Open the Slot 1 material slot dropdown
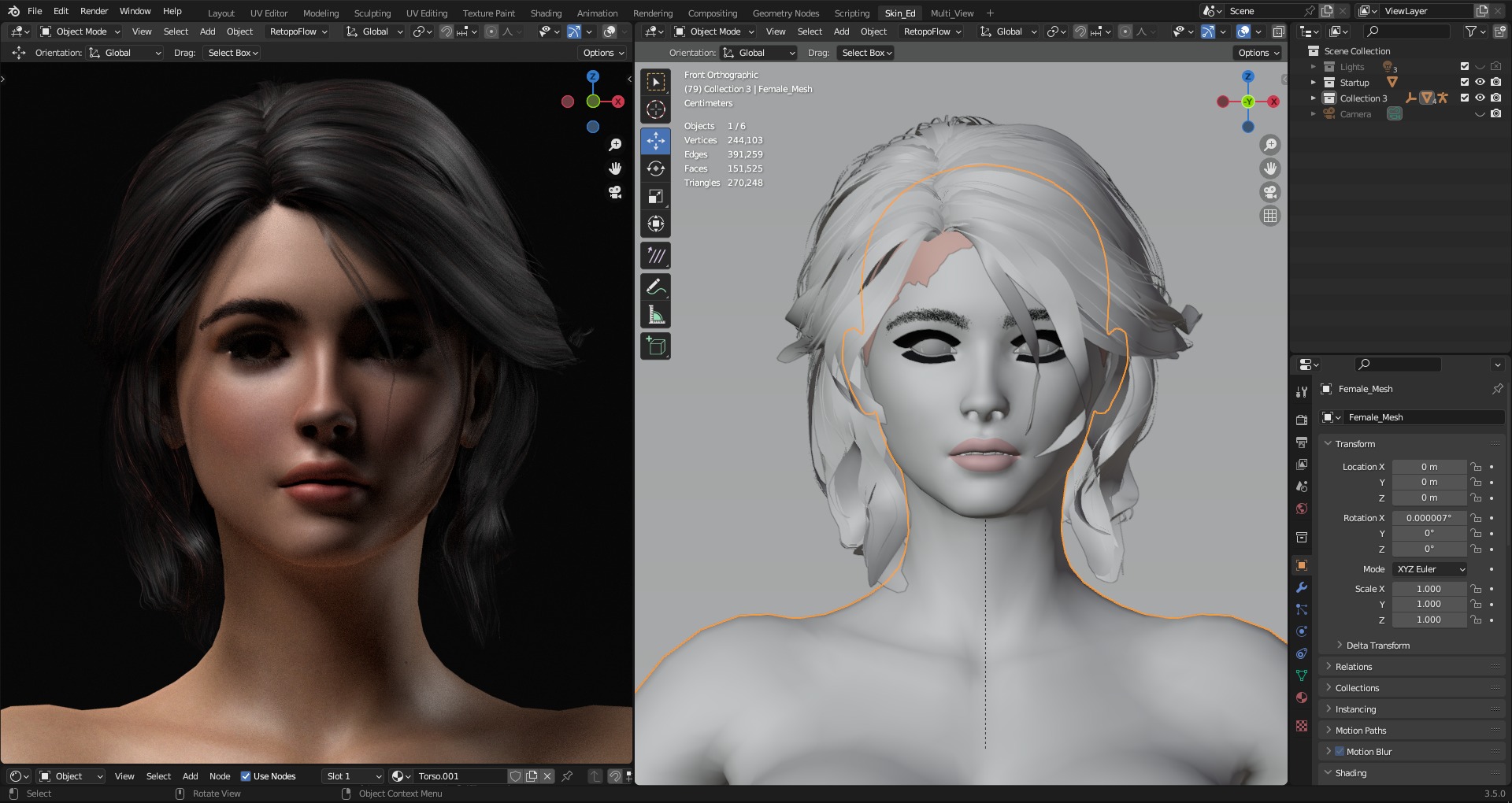This screenshot has width=1512, height=803. [x=353, y=776]
